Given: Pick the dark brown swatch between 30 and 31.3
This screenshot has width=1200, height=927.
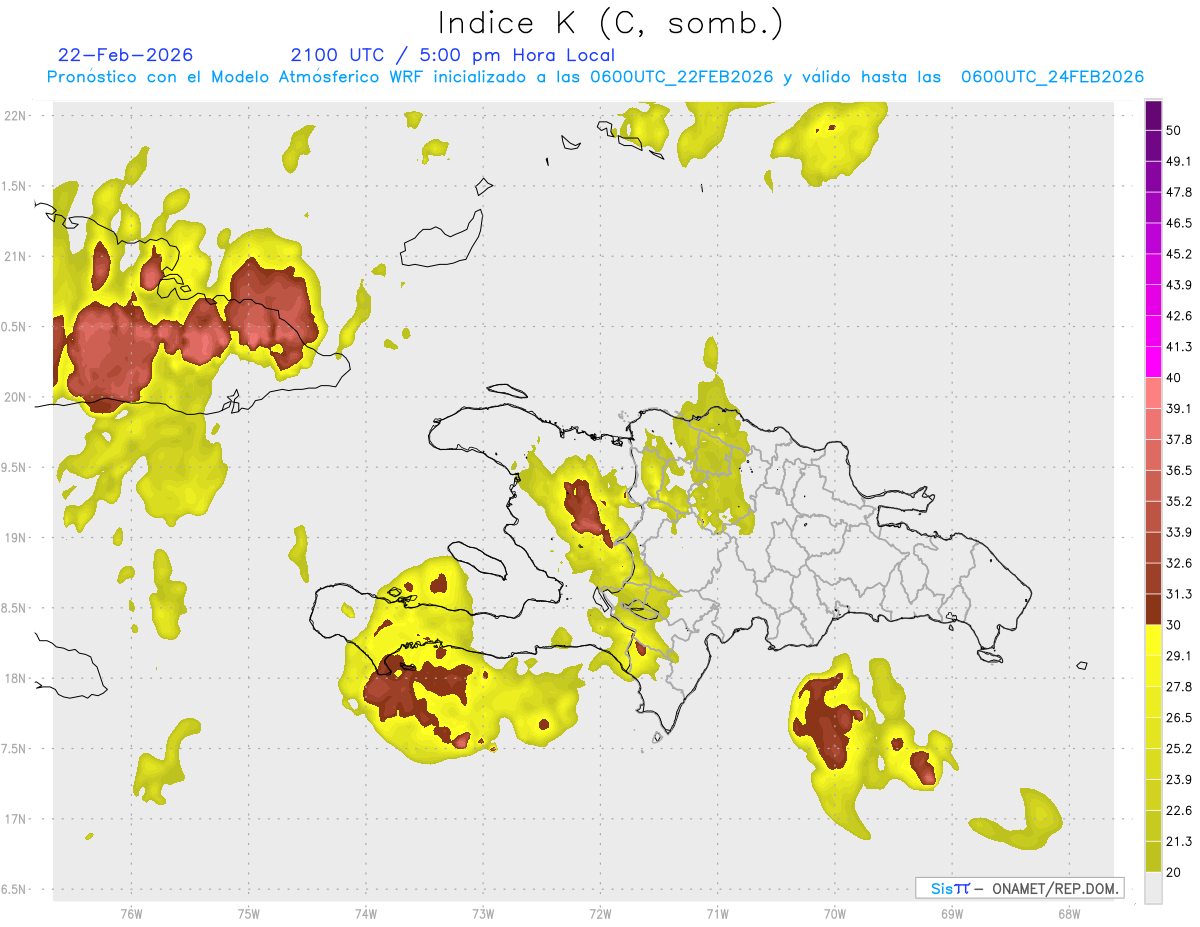Looking at the screenshot, I should click(1153, 609).
